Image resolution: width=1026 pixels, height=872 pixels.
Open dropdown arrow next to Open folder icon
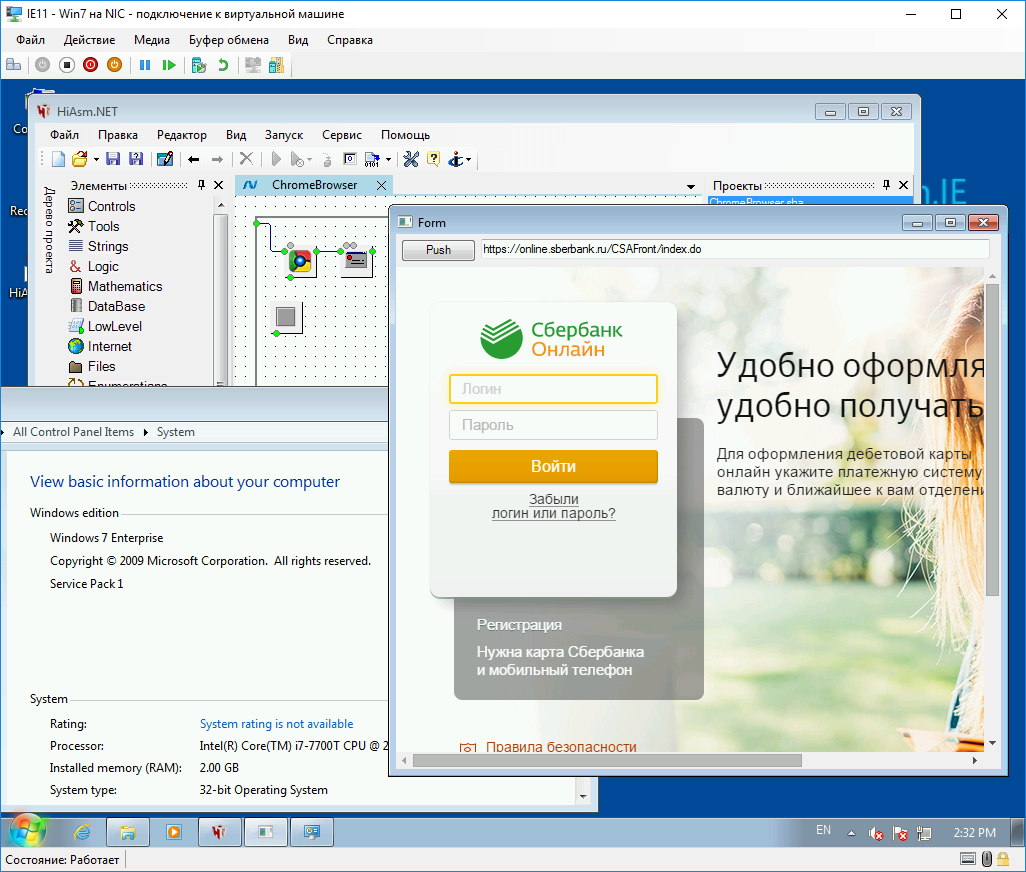[96, 160]
